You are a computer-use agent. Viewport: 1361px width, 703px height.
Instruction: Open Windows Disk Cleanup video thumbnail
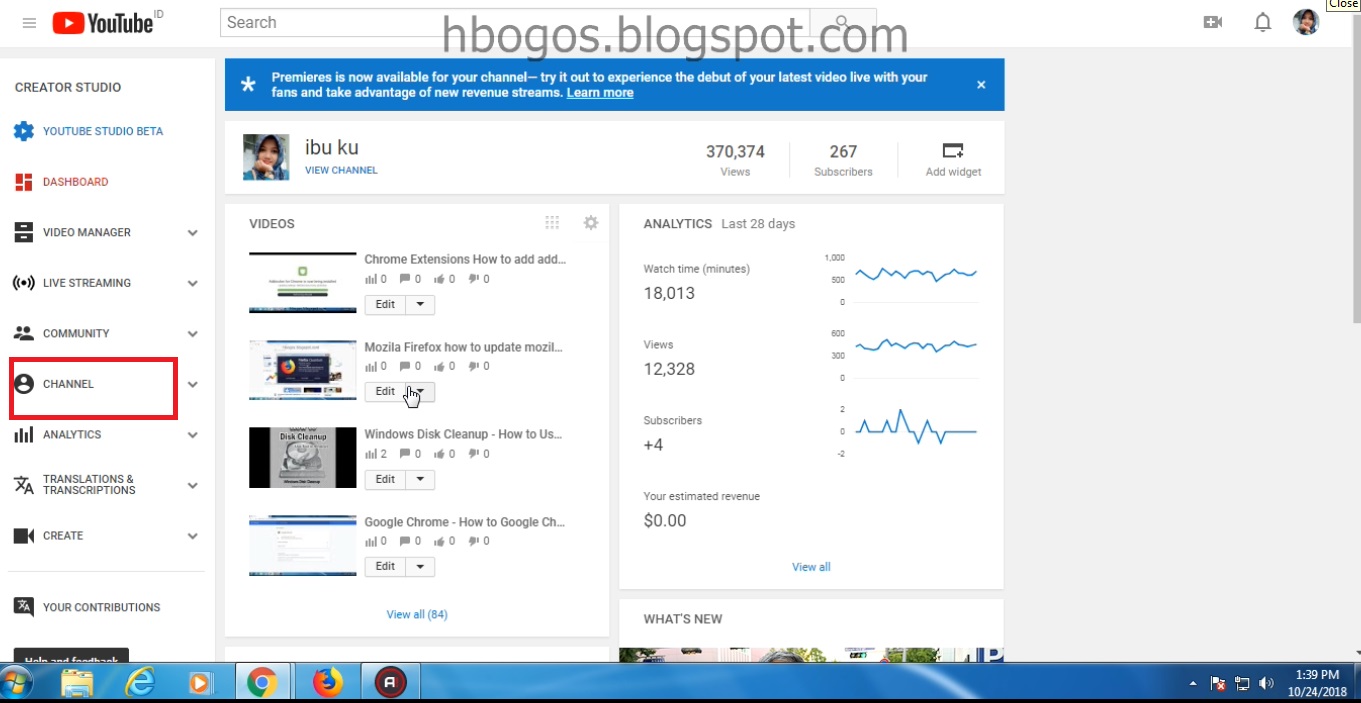(x=303, y=458)
